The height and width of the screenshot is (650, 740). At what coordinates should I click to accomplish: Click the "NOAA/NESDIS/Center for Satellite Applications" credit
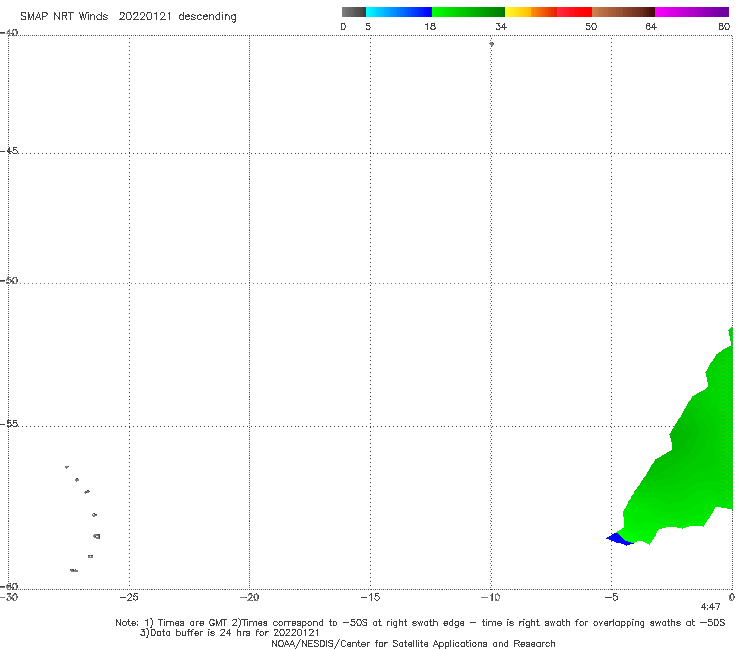[413, 643]
